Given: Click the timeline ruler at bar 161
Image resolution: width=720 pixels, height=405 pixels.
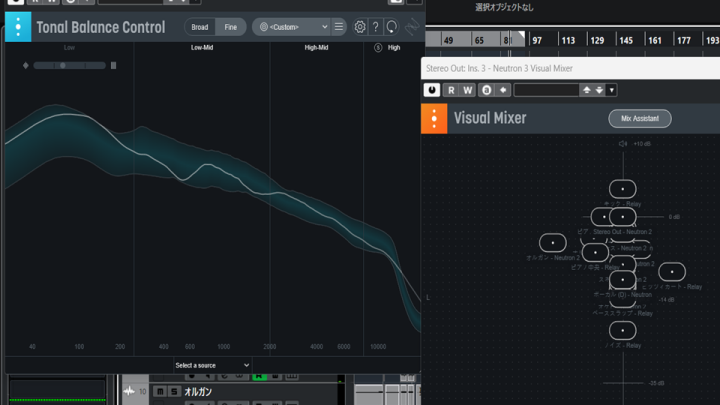Looking at the screenshot, I should pyautogui.click(x=655, y=40).
